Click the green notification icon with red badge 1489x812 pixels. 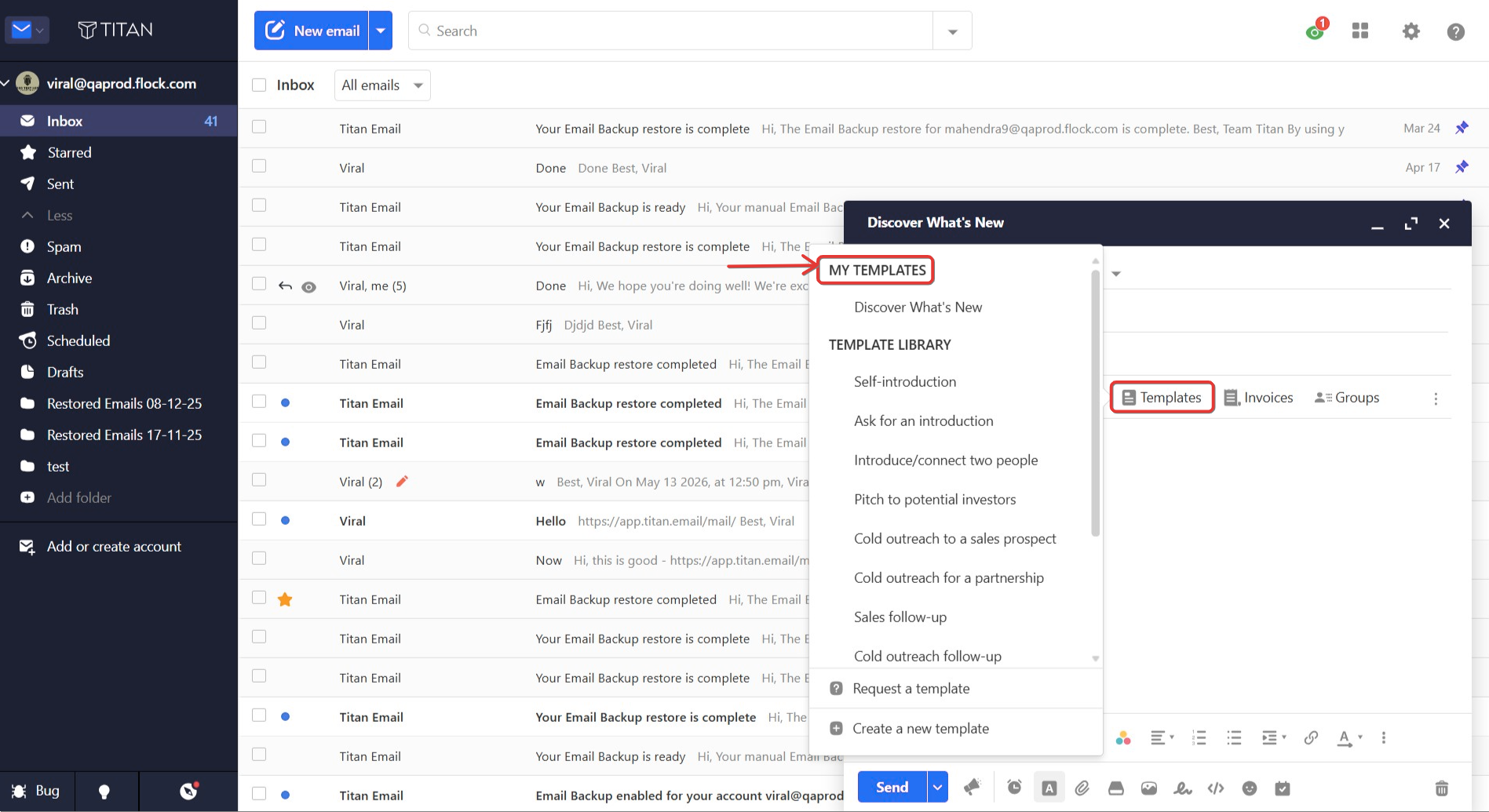tap(1316, 29)
